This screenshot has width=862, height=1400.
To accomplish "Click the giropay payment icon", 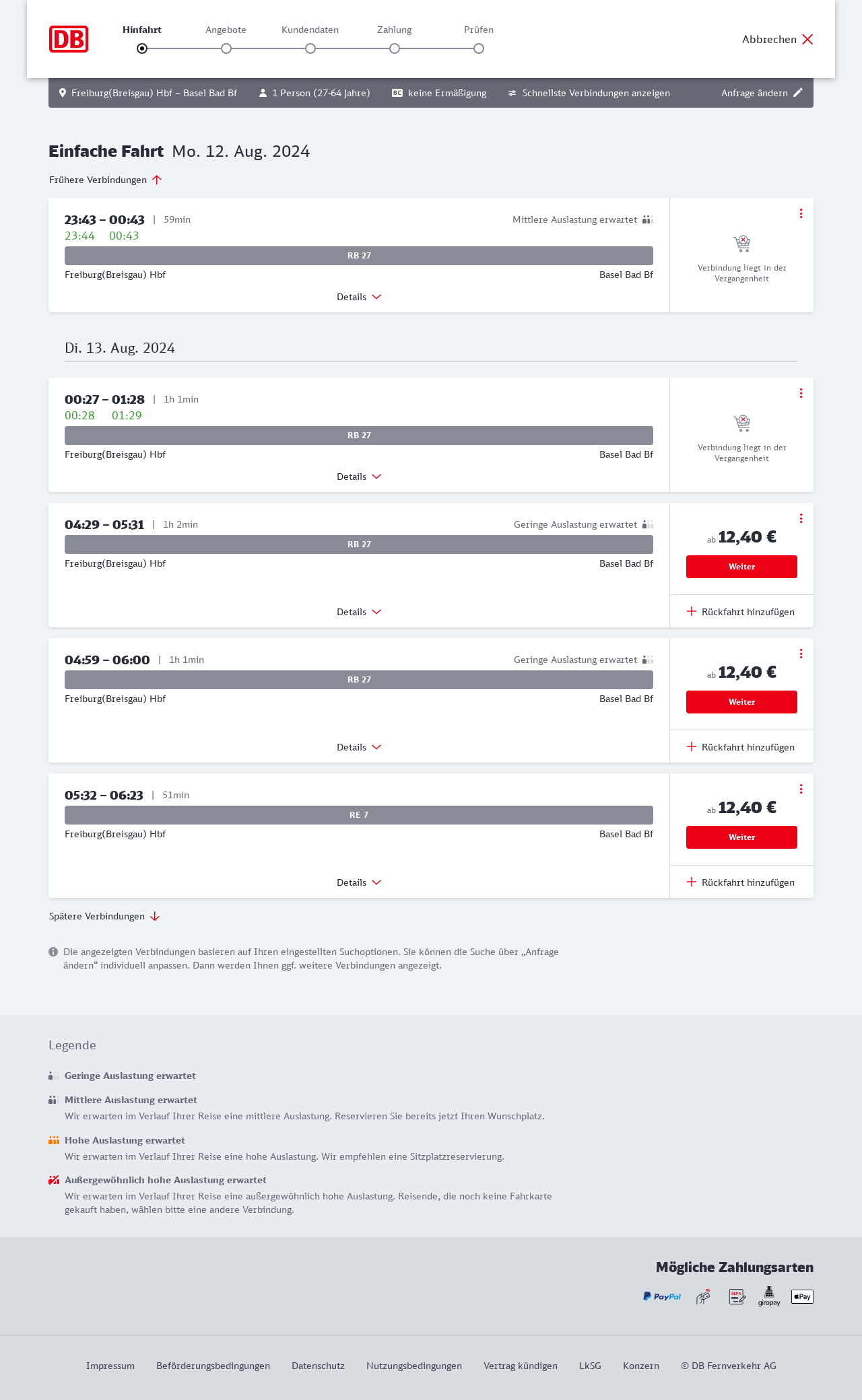I will click(x=769, y=1296).
